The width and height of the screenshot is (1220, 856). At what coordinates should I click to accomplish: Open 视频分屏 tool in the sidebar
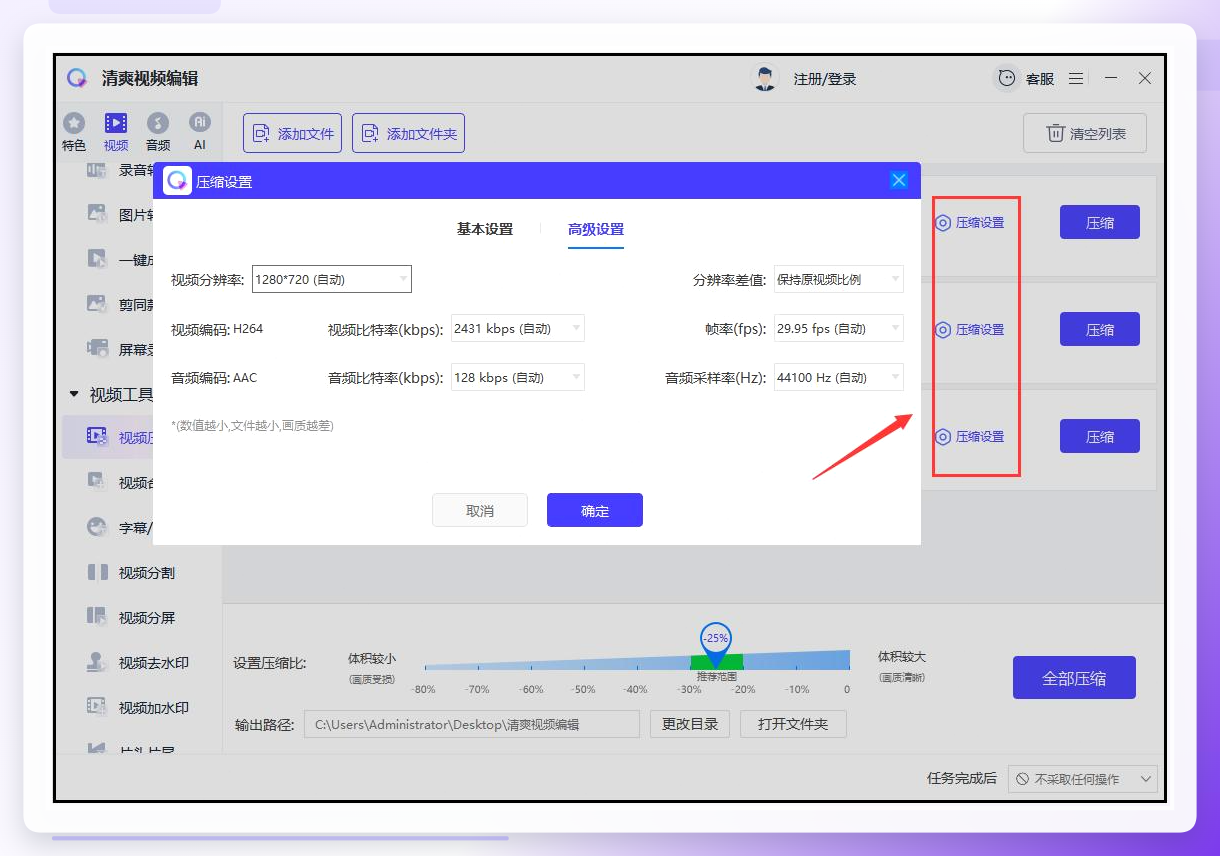click(x=133, y=618)
